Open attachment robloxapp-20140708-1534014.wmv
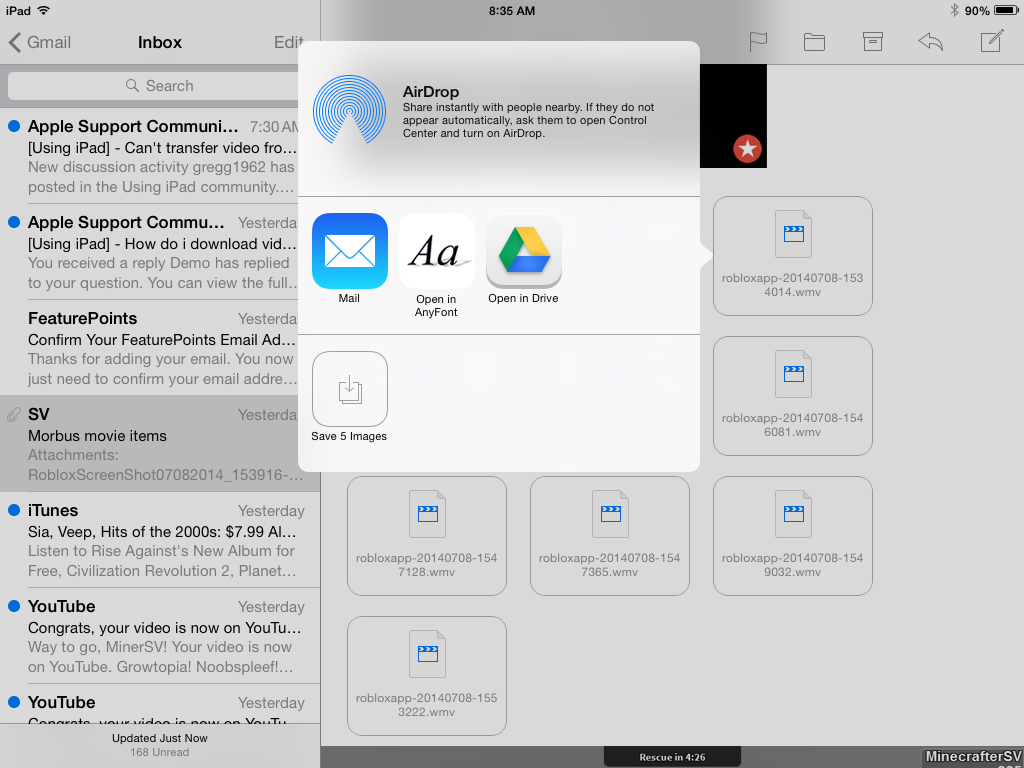1024x768 pixels. click(793, 256)
